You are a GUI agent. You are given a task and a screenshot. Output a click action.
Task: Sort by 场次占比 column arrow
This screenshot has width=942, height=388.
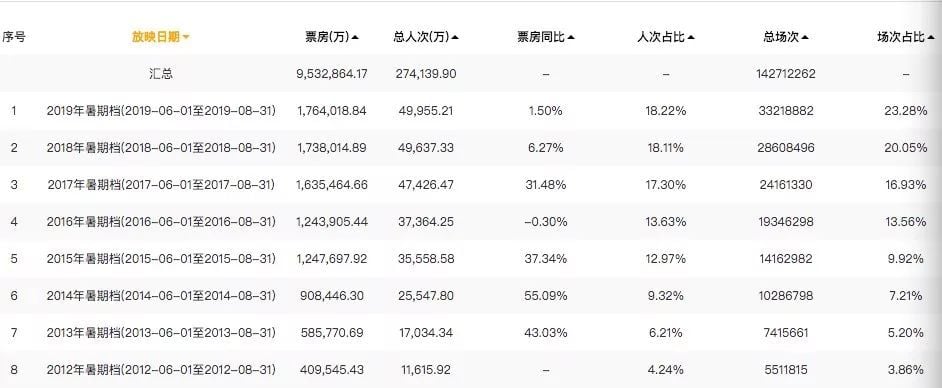930,37
